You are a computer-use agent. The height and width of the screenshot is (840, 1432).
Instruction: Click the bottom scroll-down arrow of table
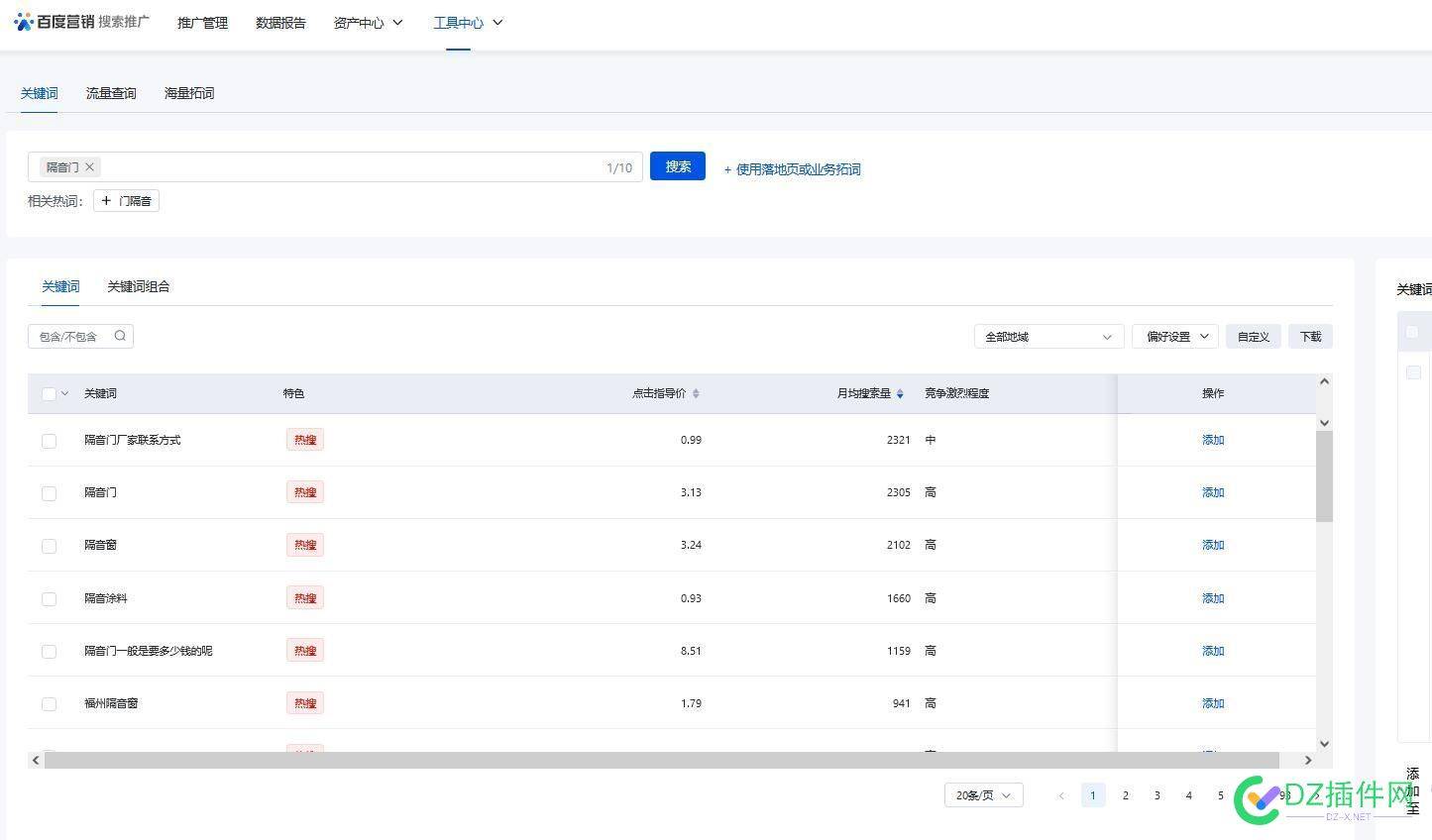pos(1324,744)
